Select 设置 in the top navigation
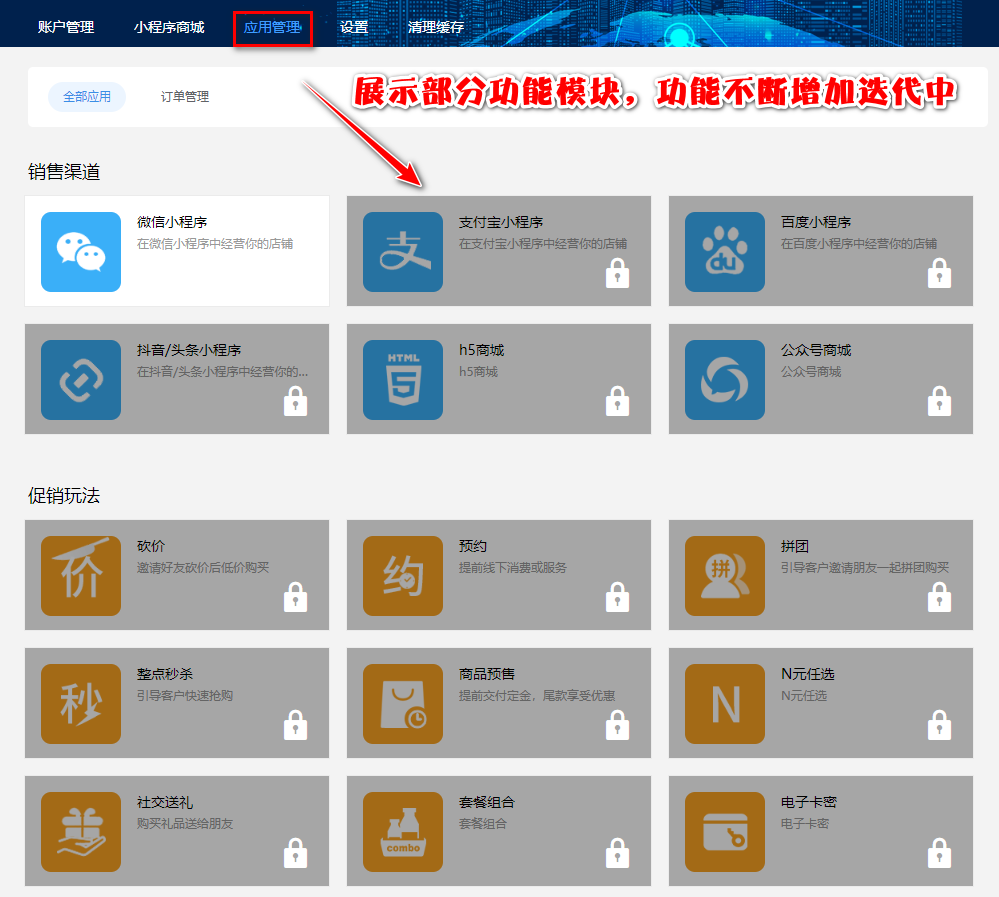Screen dimensions: 999x897 point(354,27)
